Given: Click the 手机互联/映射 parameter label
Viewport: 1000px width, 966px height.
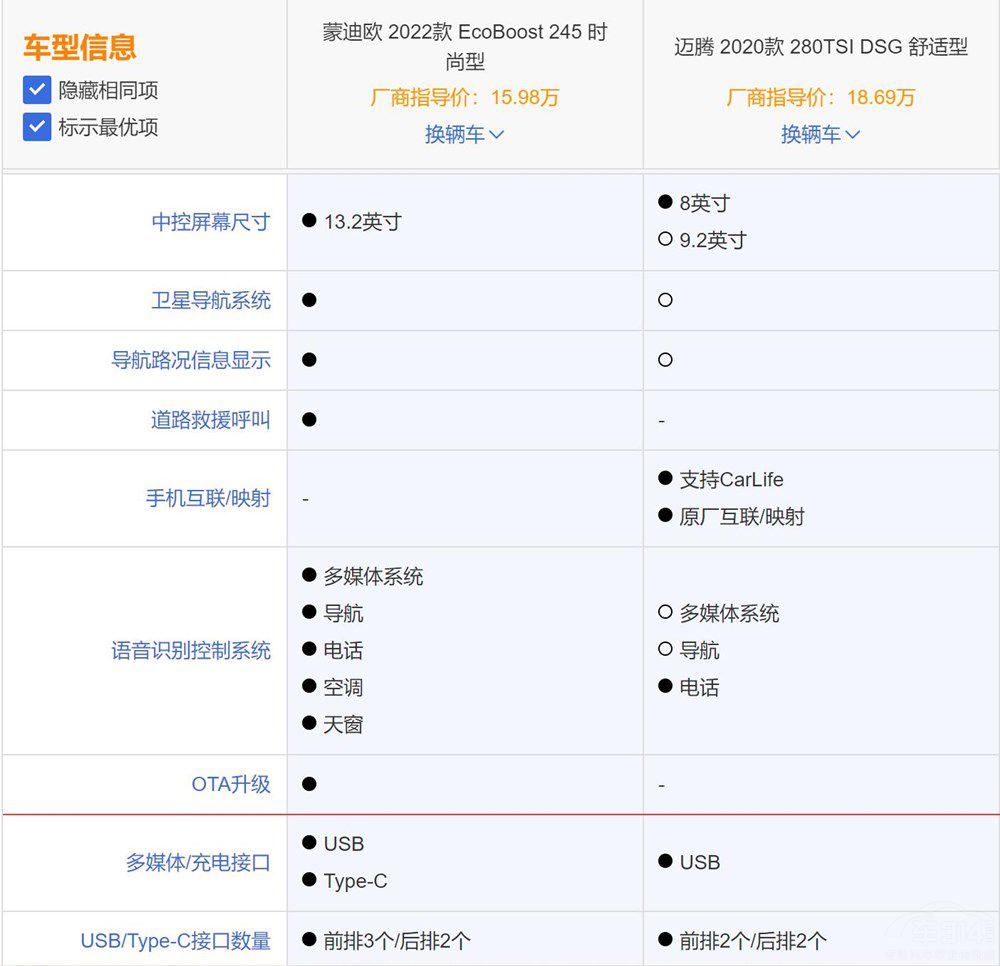Looking at the screenshot, I should coord(208,498).
